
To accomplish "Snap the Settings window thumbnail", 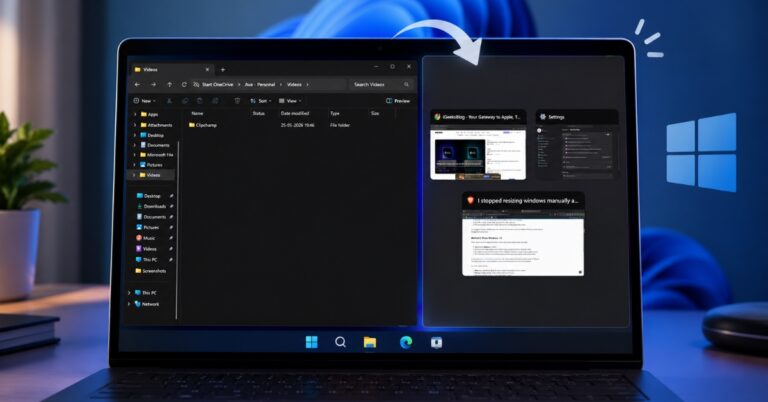I will tap(576, 145).
